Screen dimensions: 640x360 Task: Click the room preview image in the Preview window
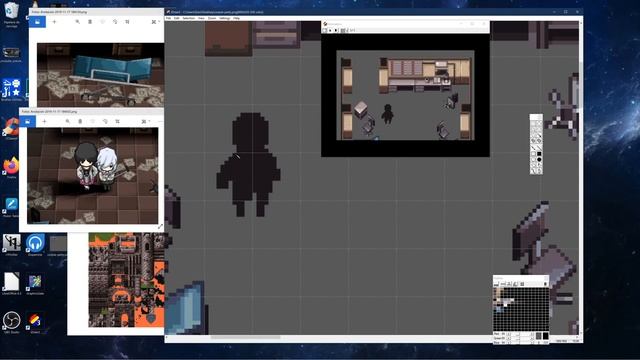click(405, 95)
